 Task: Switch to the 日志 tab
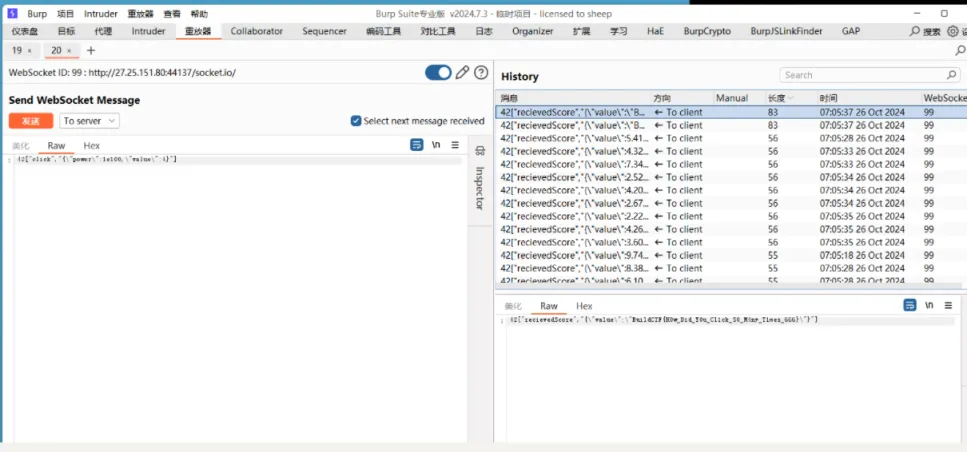click(x=484, y=31)
